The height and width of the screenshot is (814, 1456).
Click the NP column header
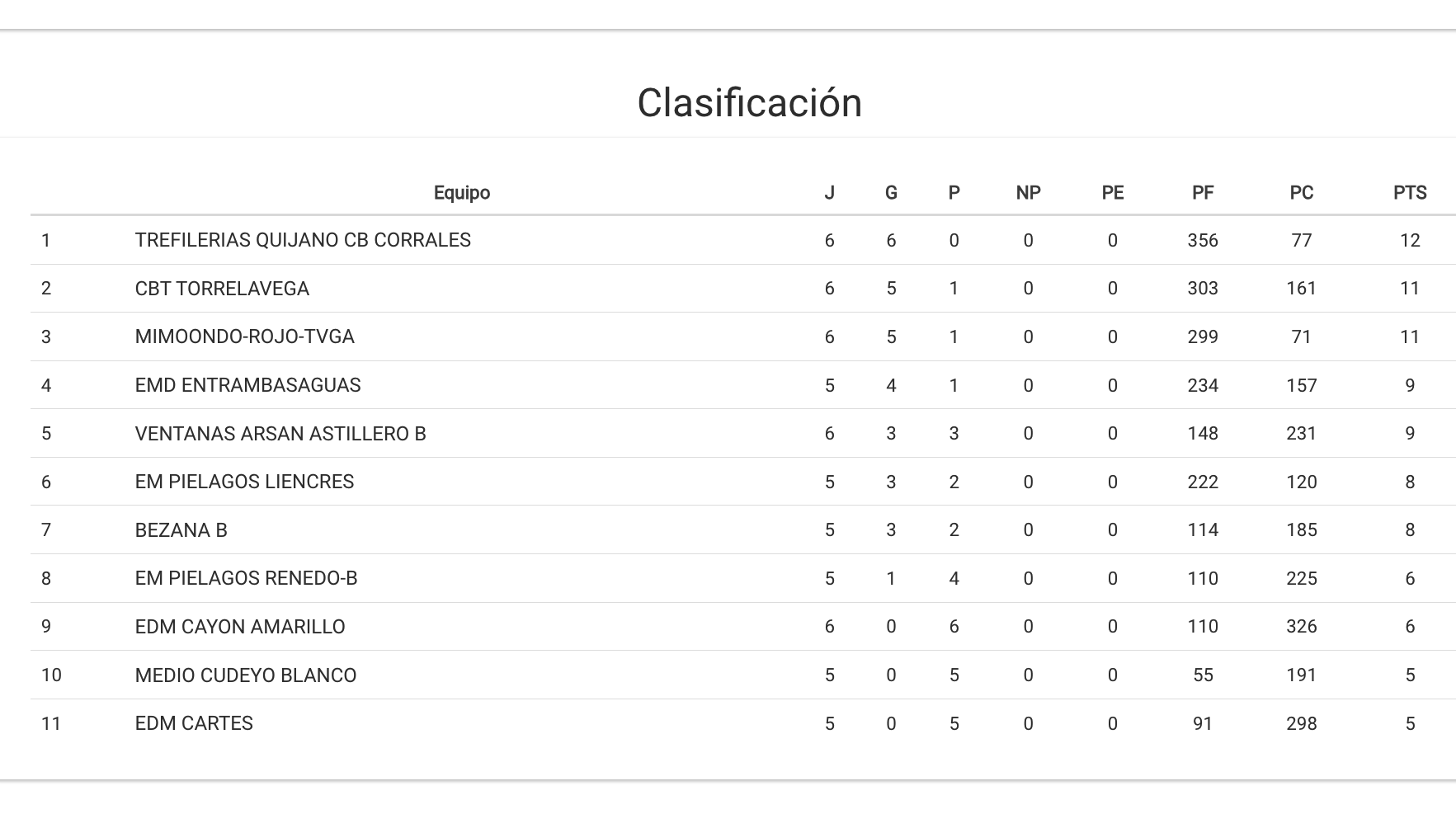point(1027,193)
